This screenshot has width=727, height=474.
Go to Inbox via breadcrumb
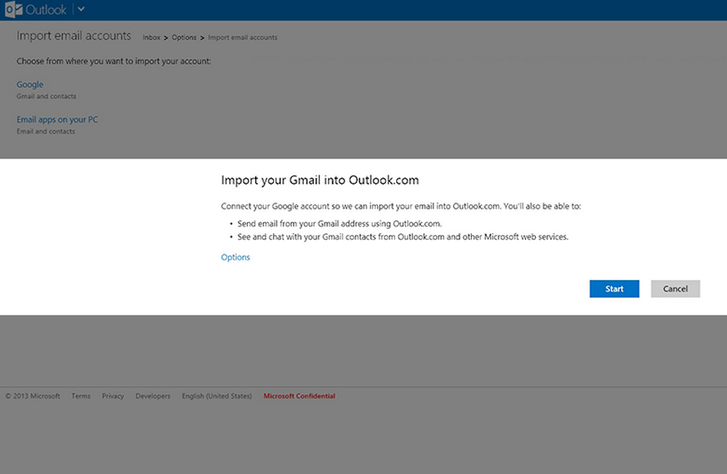[153, 37]
